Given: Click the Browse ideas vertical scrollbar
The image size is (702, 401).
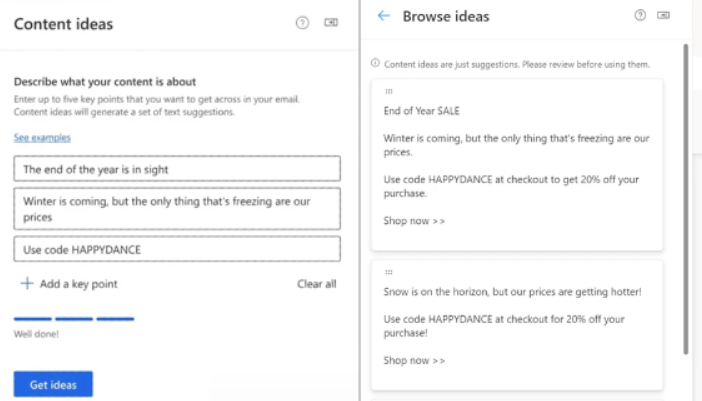Looking at the screenshot, I should coord(685,200).
